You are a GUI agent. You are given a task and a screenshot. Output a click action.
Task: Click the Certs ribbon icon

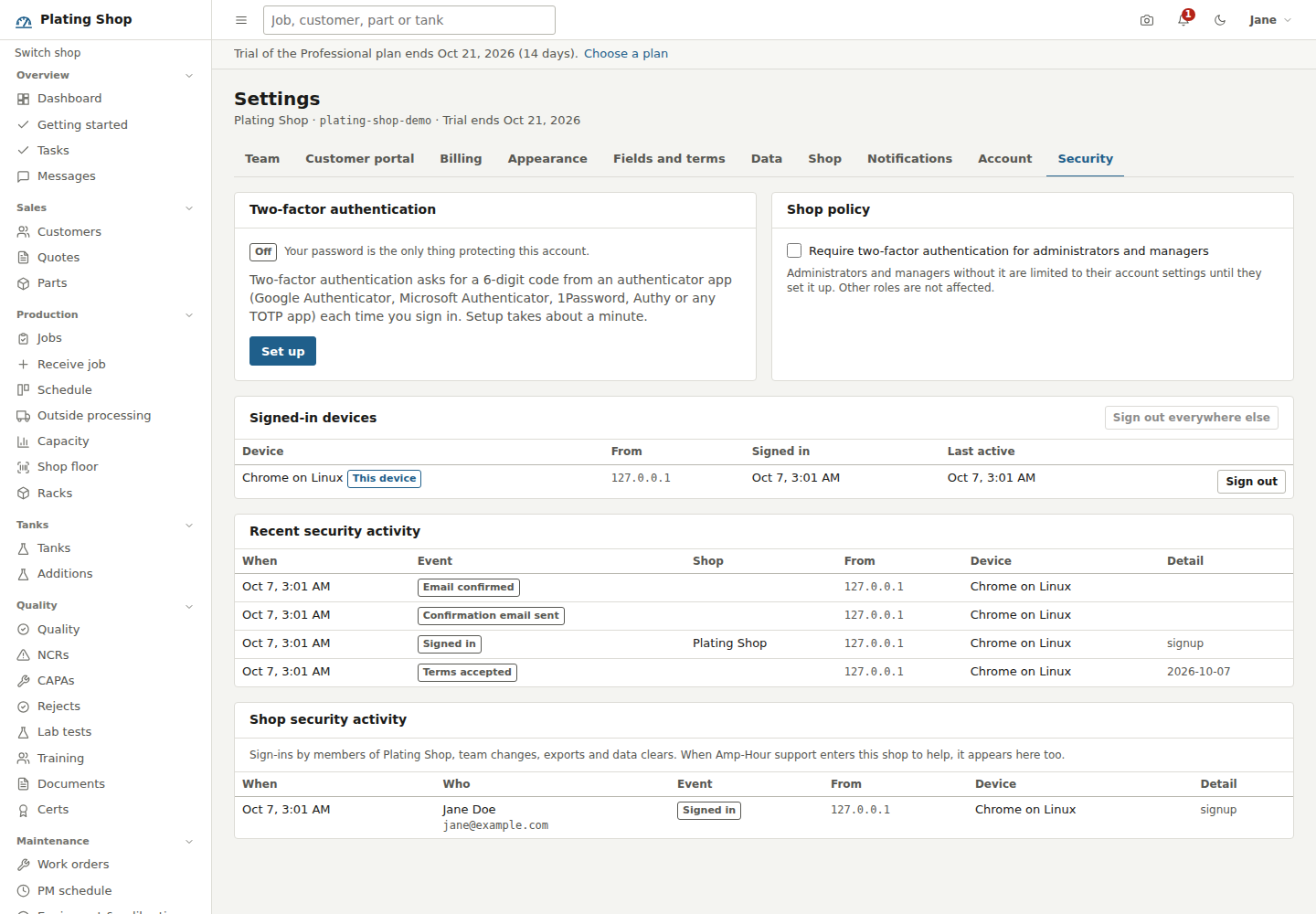coord(24,810)
